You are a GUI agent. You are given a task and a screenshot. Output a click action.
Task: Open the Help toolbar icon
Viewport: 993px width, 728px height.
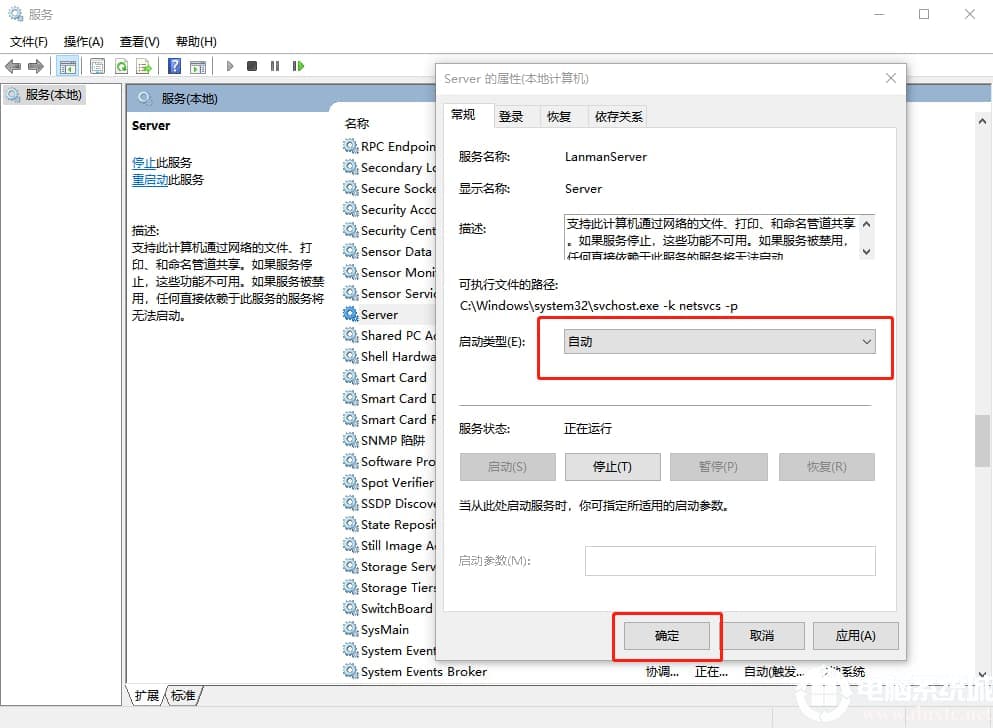(174, 66)
